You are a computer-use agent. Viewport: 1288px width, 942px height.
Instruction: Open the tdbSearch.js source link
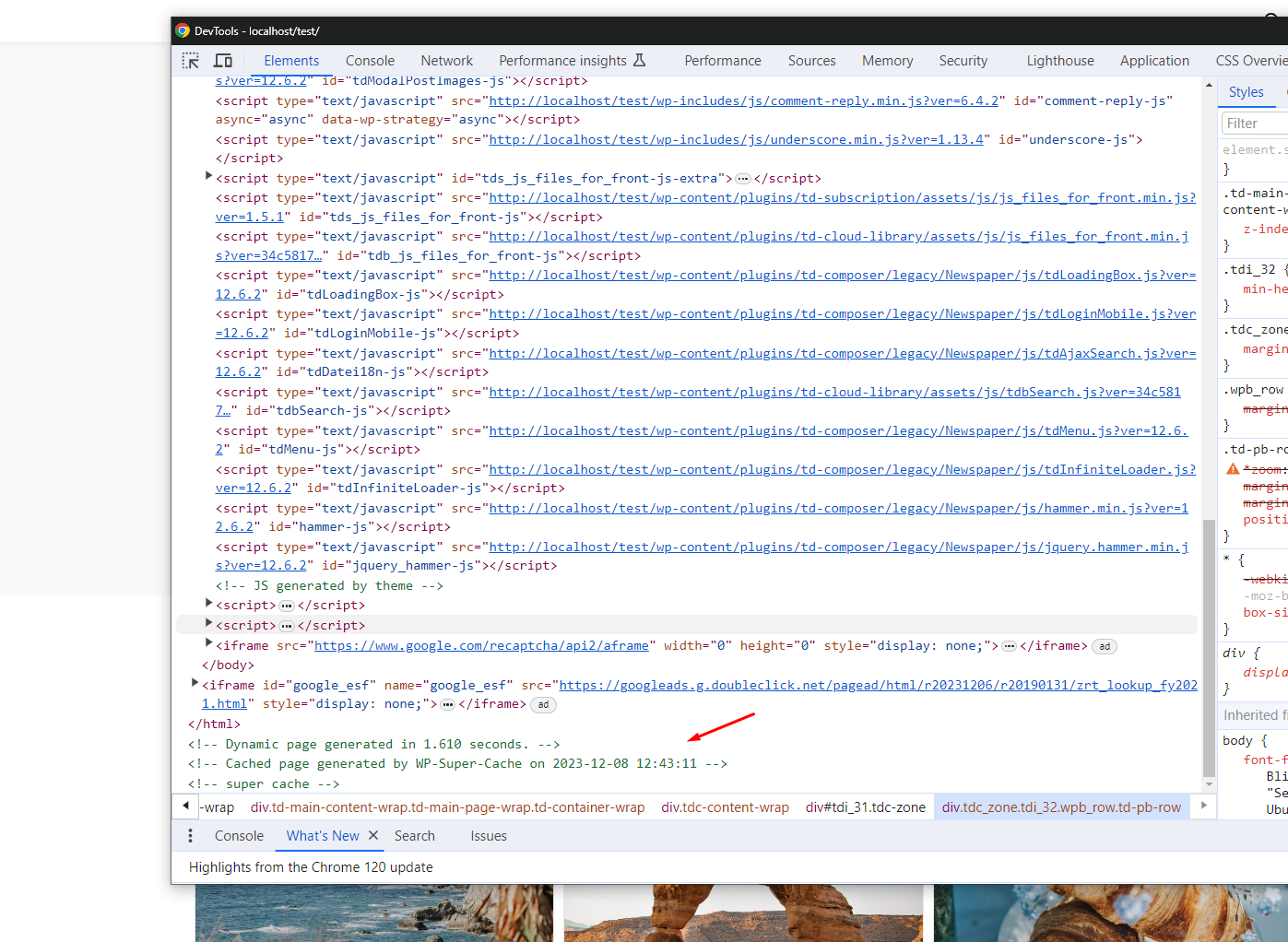[698, 401]
